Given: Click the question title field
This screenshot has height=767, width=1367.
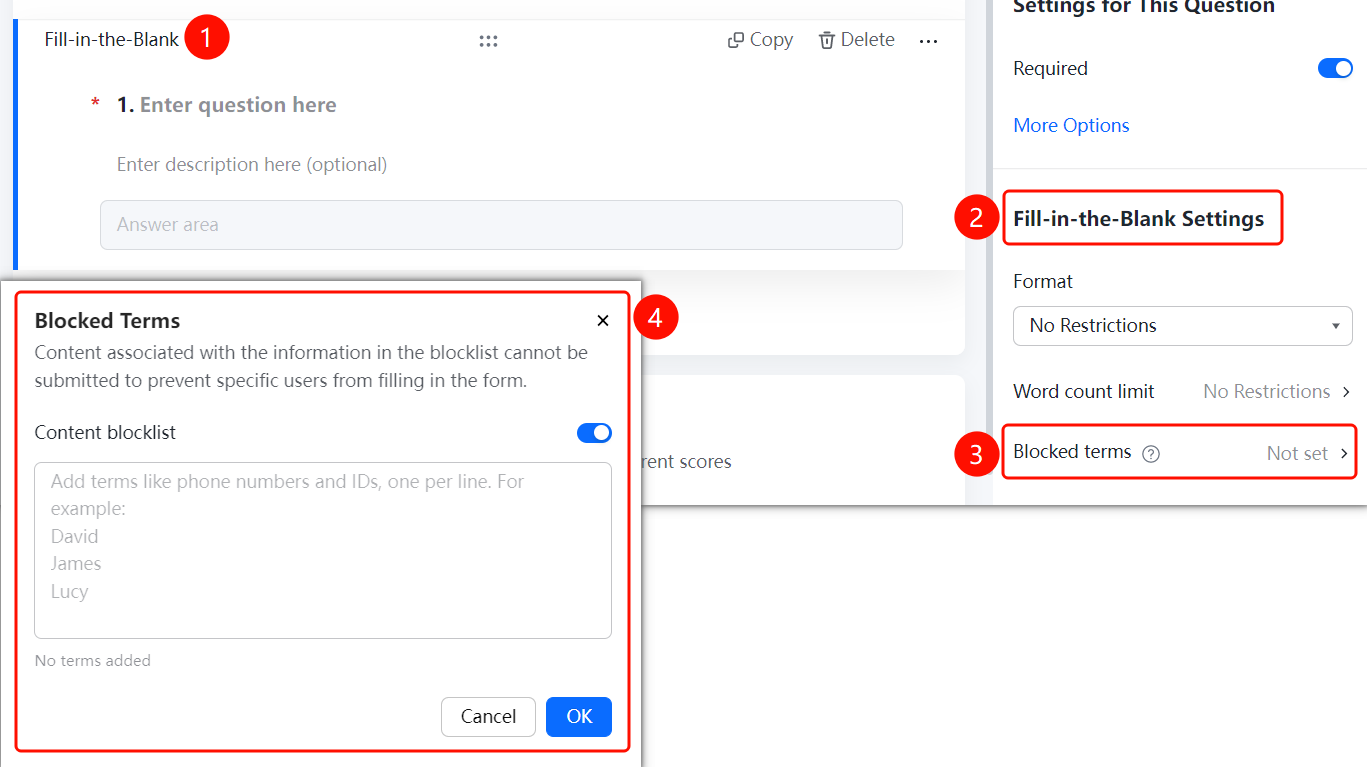Looking at the screenshot, I should (x=238, y=105).
